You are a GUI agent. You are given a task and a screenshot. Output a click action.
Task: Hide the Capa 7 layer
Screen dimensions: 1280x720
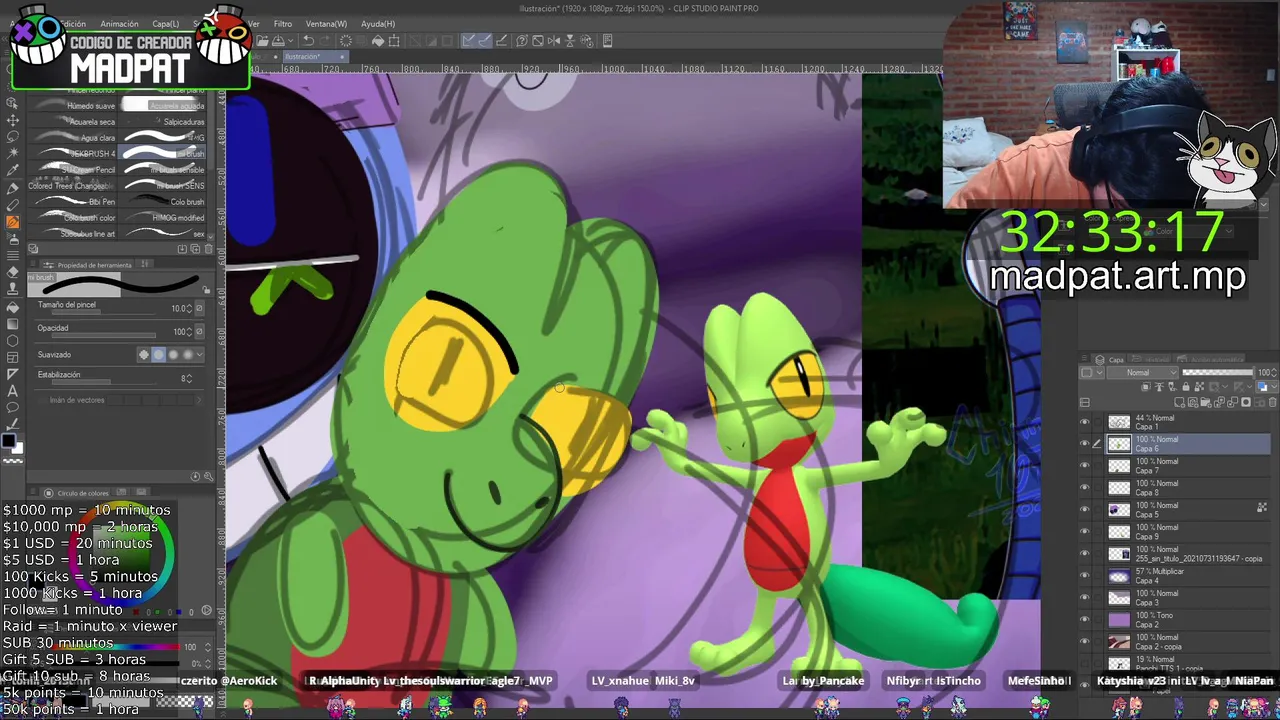1084,466
